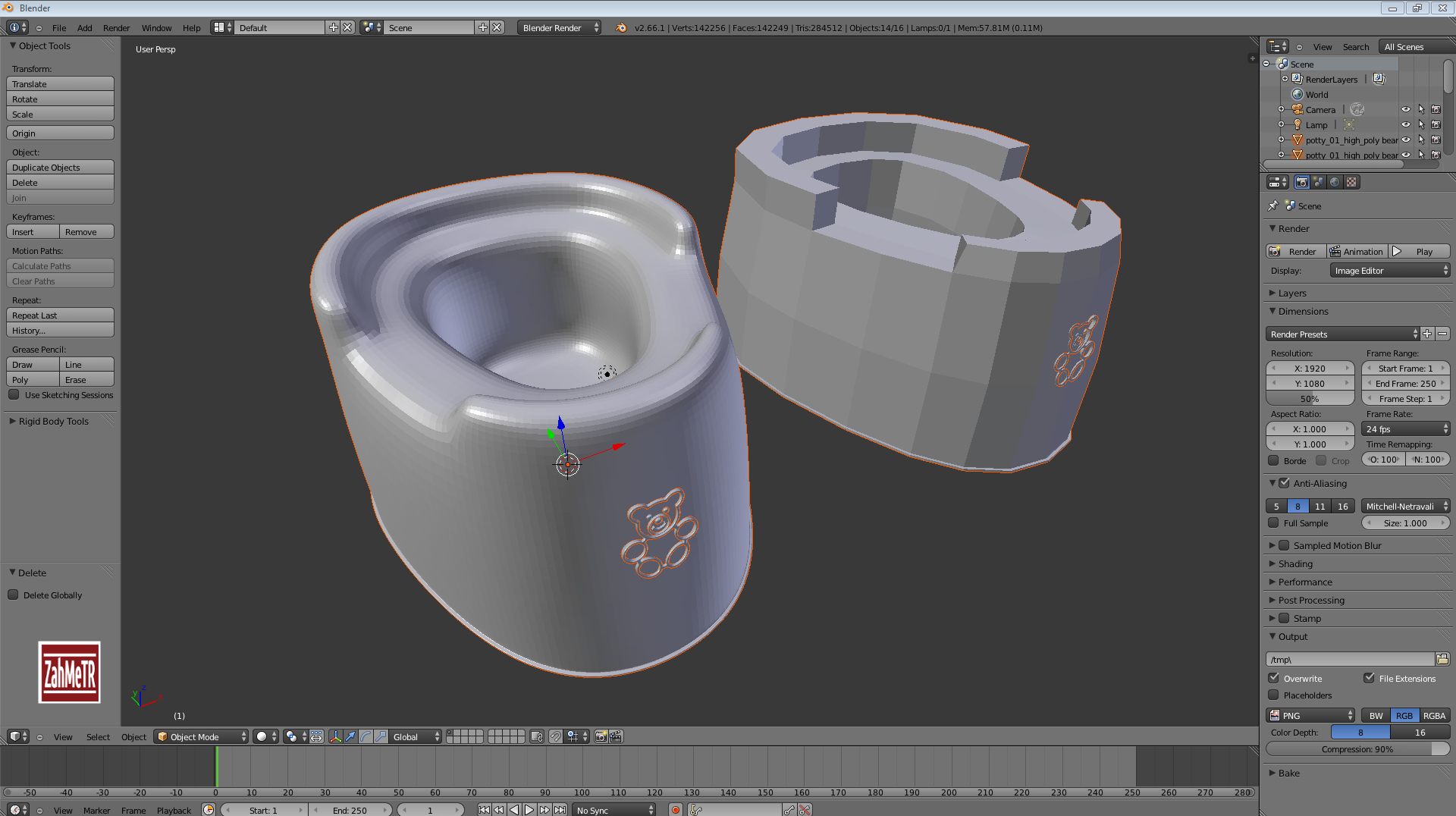Screen dimensions: 1456x816
Task: Click the Duplicate Objects button
Action: [60, 167]
